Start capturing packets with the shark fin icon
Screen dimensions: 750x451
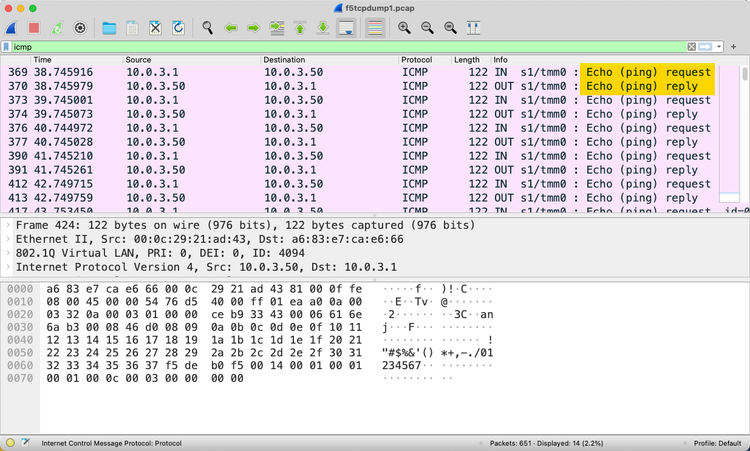click(x=11, y=28)
